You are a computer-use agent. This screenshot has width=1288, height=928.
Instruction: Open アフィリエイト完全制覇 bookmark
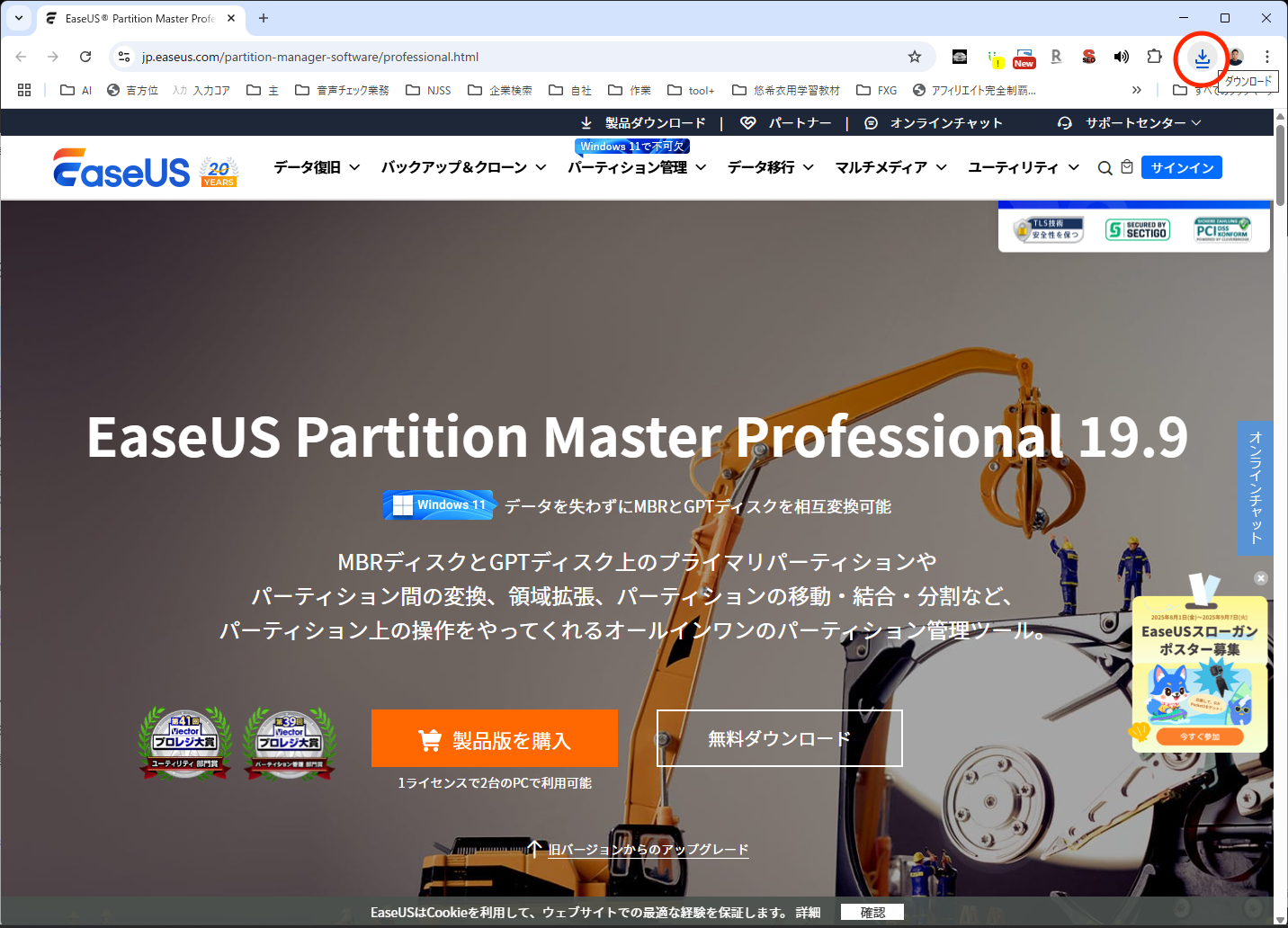tap(974, 90)
